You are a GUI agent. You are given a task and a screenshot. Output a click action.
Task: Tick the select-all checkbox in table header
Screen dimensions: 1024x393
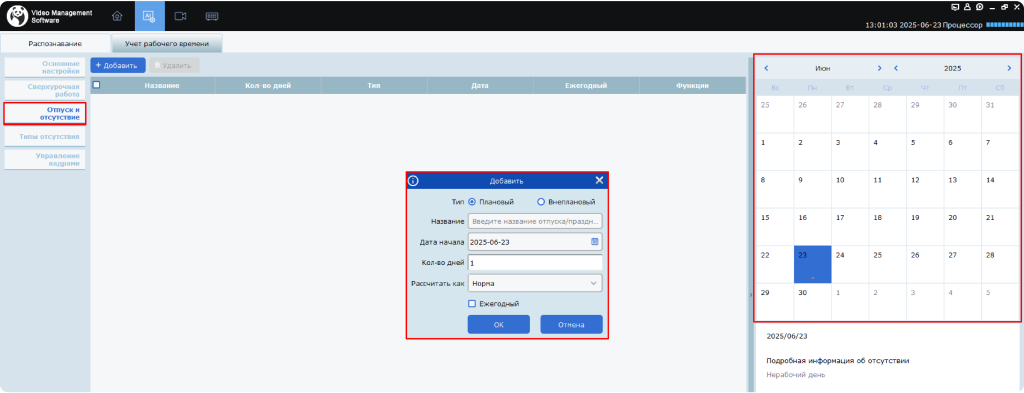(97, 85)
